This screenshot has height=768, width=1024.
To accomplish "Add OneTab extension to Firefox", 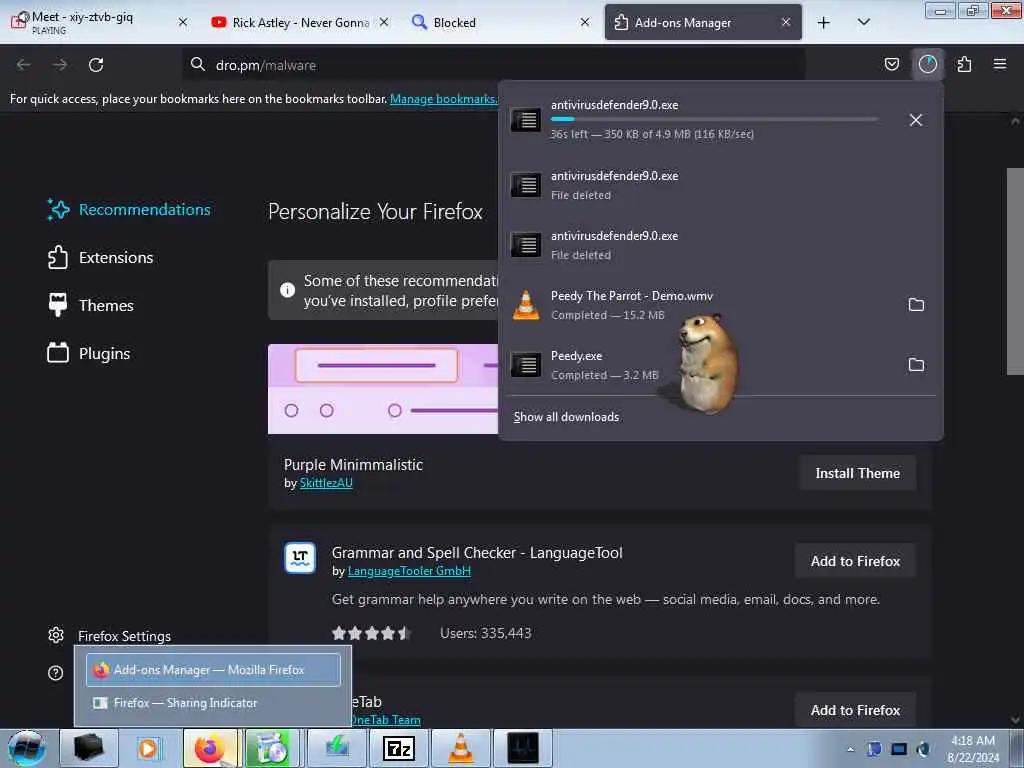I will pyautogui.click(x=855, y=711).
